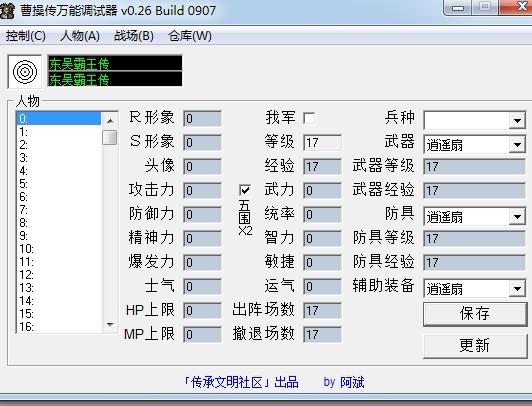Click the 「传承文明社区」出品 link

coord(241,382)
